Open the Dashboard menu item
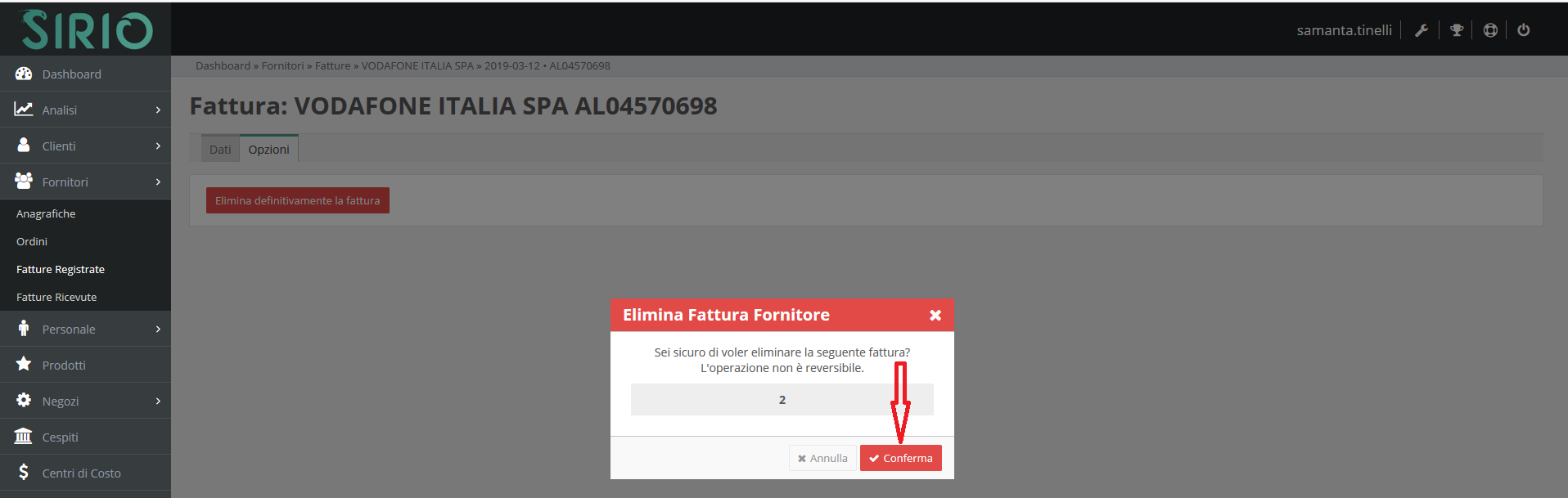 click(85, 74)
